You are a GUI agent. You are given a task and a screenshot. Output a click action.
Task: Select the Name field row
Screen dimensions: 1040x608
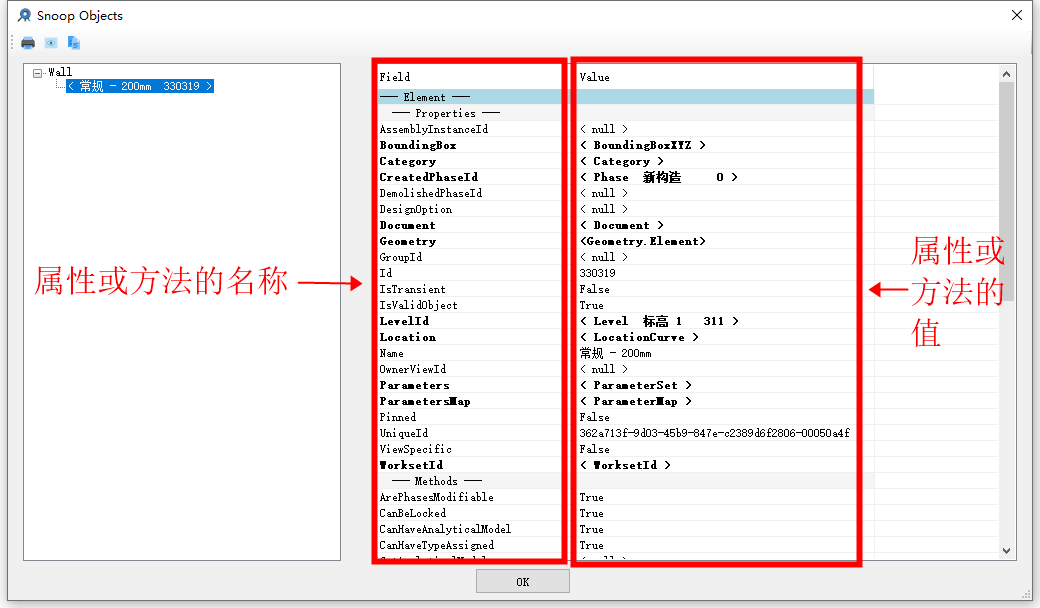391,353
